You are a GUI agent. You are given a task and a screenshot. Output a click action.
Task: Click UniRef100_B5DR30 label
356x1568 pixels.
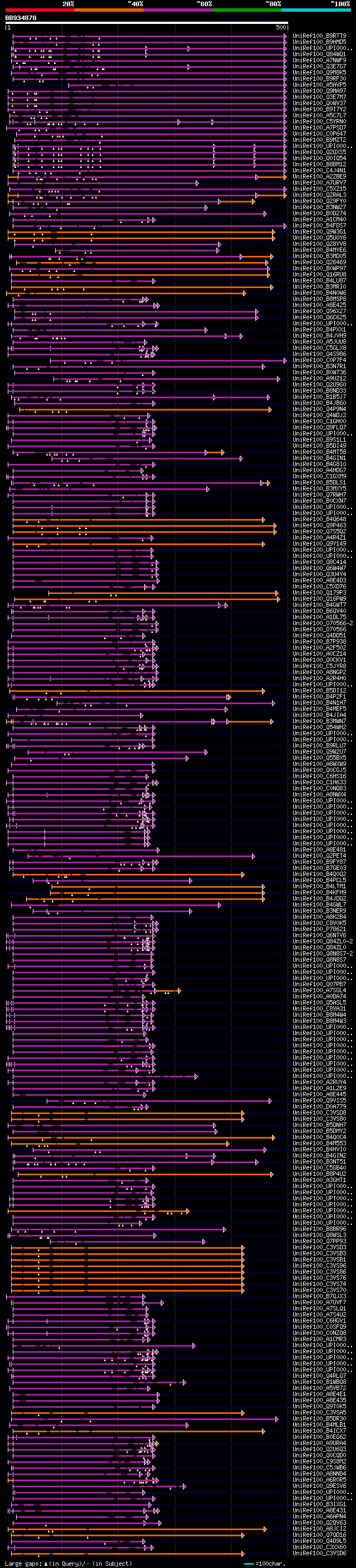point(319,1418)
